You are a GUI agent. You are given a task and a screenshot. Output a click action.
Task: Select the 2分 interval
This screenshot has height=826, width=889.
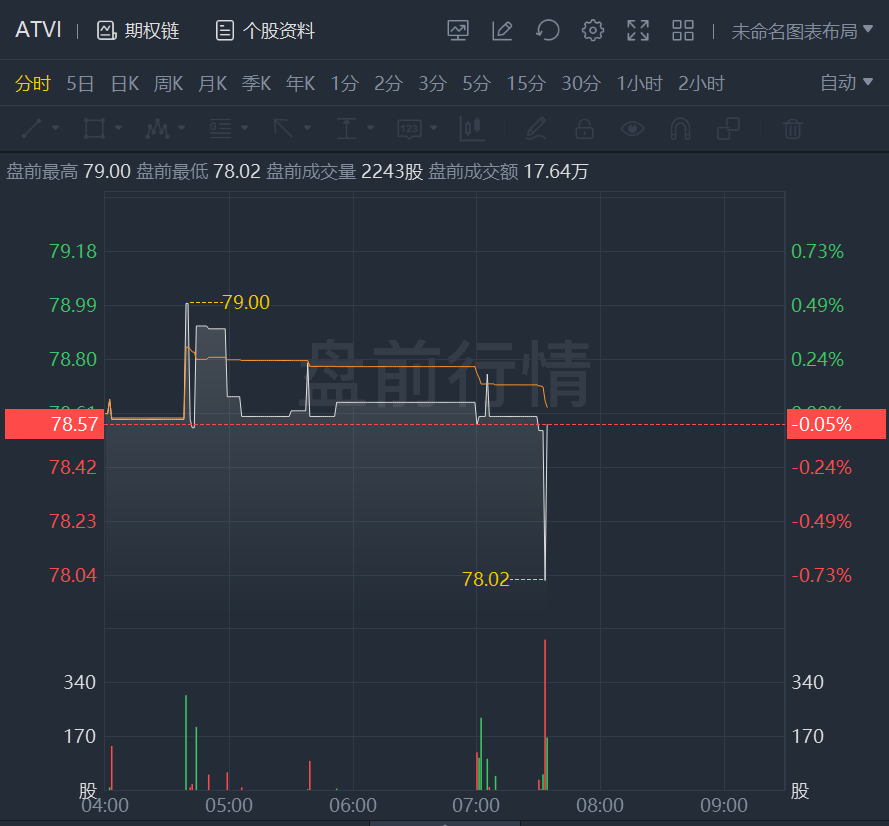pos(388,83)
